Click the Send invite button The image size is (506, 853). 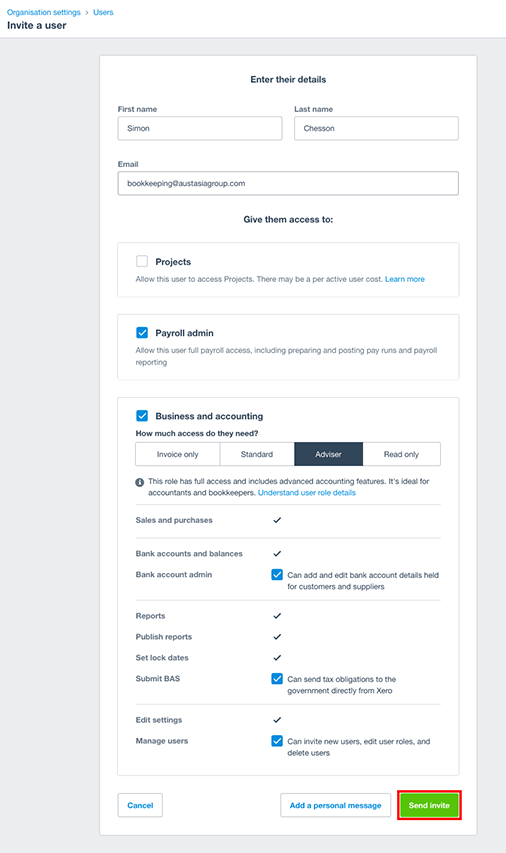point(429,805)
